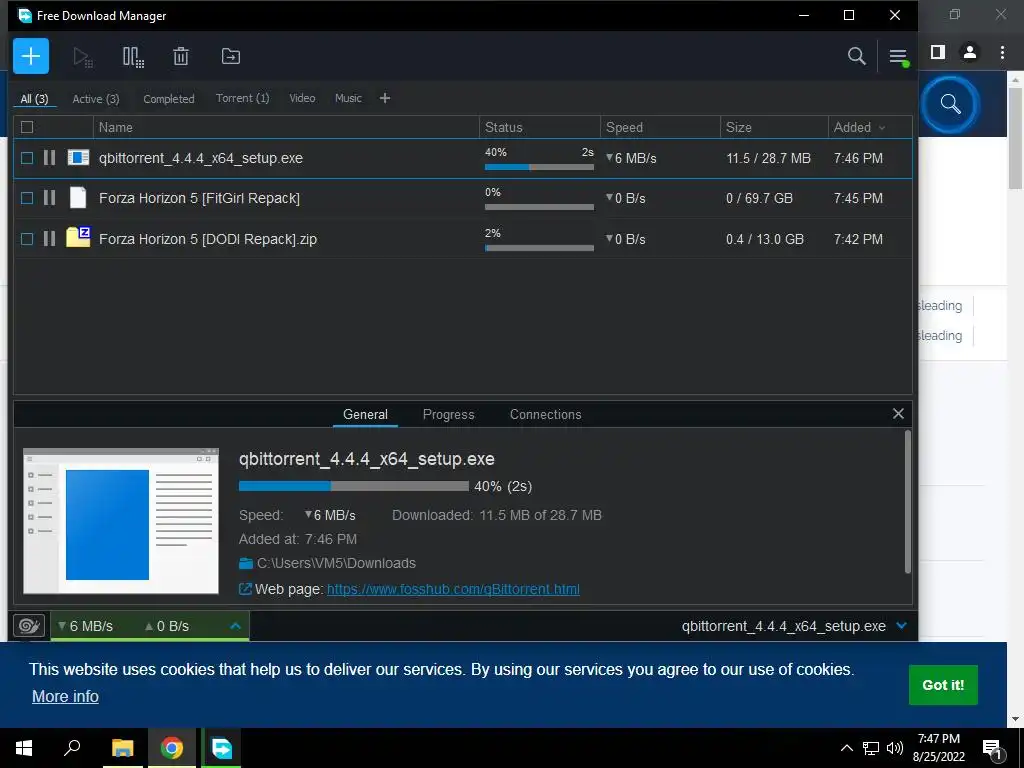Show hidden system tray icons
Viewport: 1024px width, 768px height.
pos(846,748)
